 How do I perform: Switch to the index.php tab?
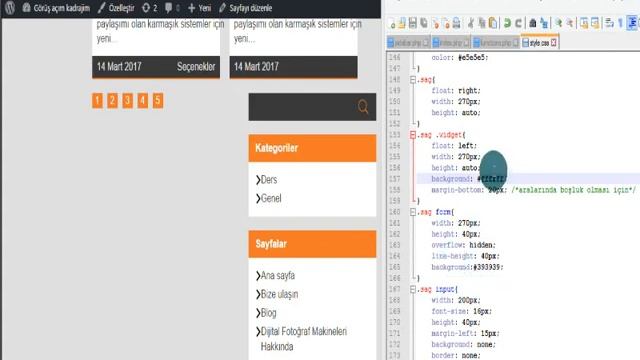[x=451, y=42]
